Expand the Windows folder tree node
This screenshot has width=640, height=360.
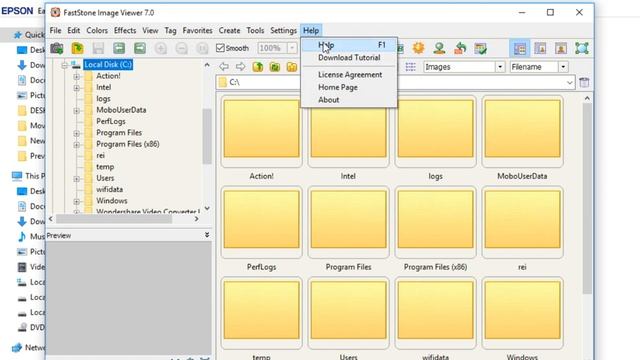tap(77, 202)
